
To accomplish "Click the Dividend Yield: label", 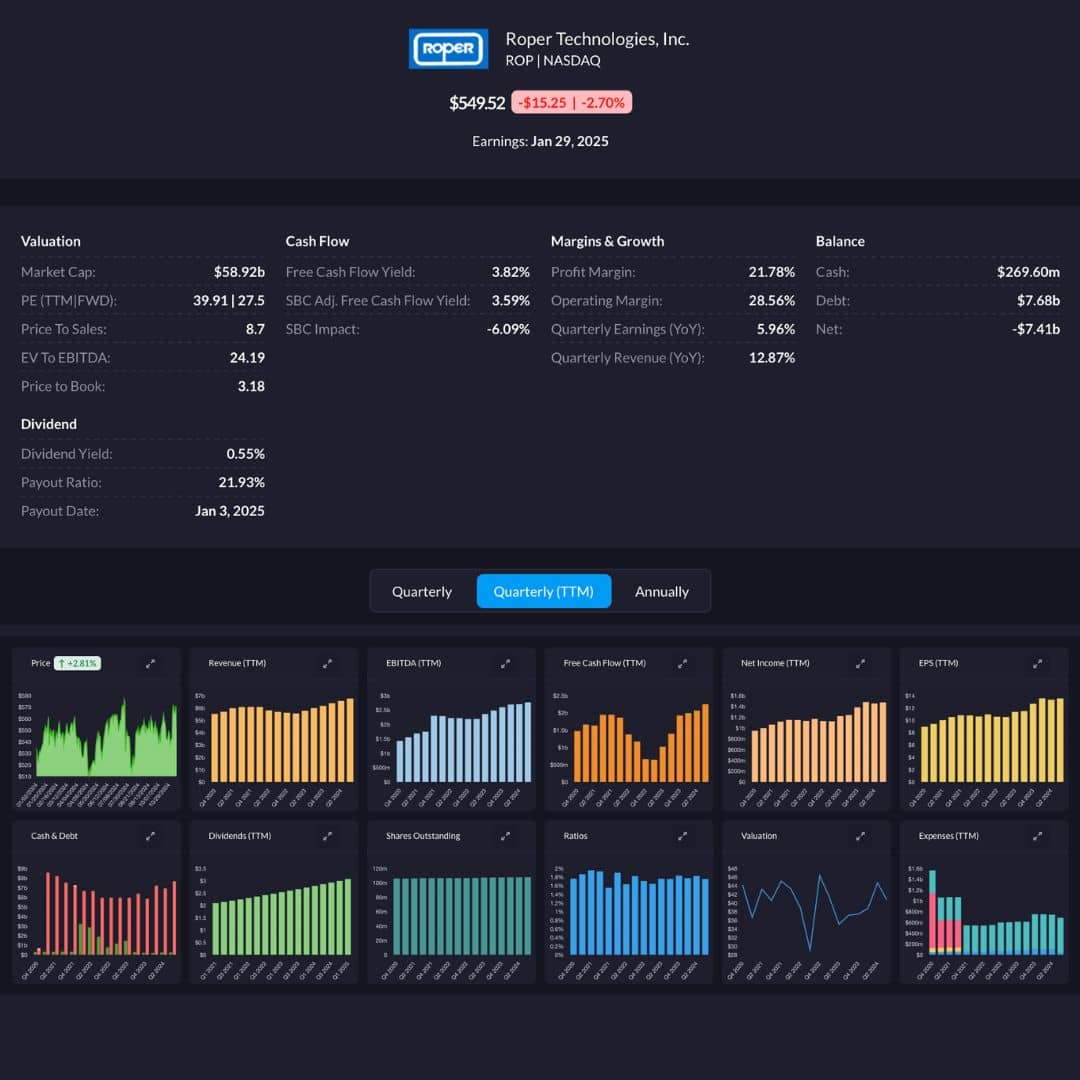I will pyautogui.click(x=66, y=454).
